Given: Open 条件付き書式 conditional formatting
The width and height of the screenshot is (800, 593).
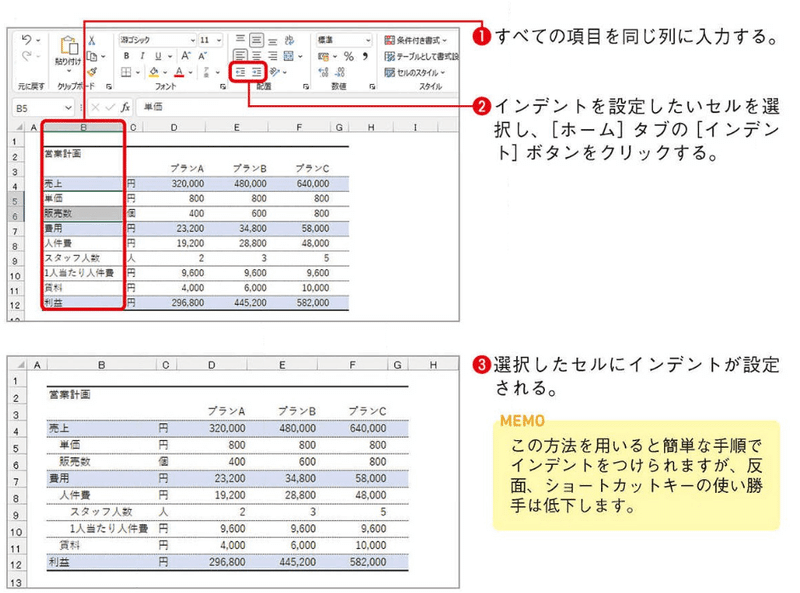Looking at the screenshot, I should pos(416,40).
